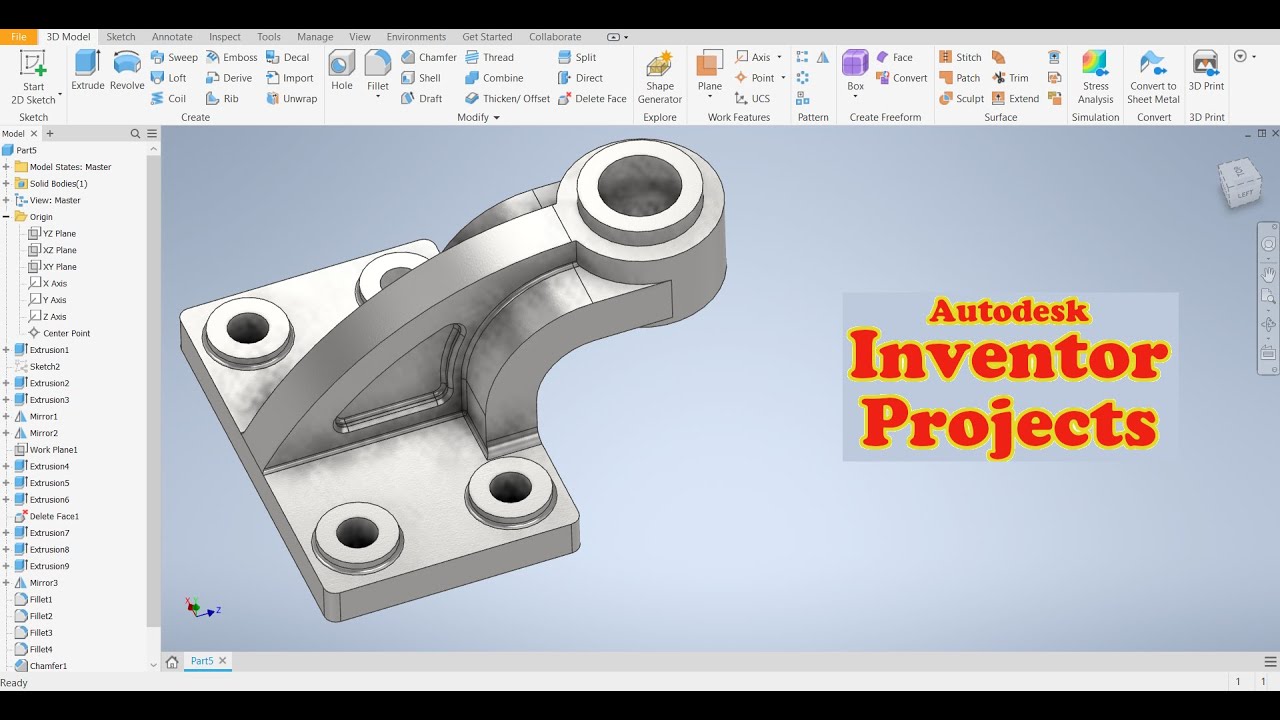Screen dimensions: 1280x720
Task: Click the ViewCube LEFT face
Action: pyautogui.click(x=1243, y=194)
